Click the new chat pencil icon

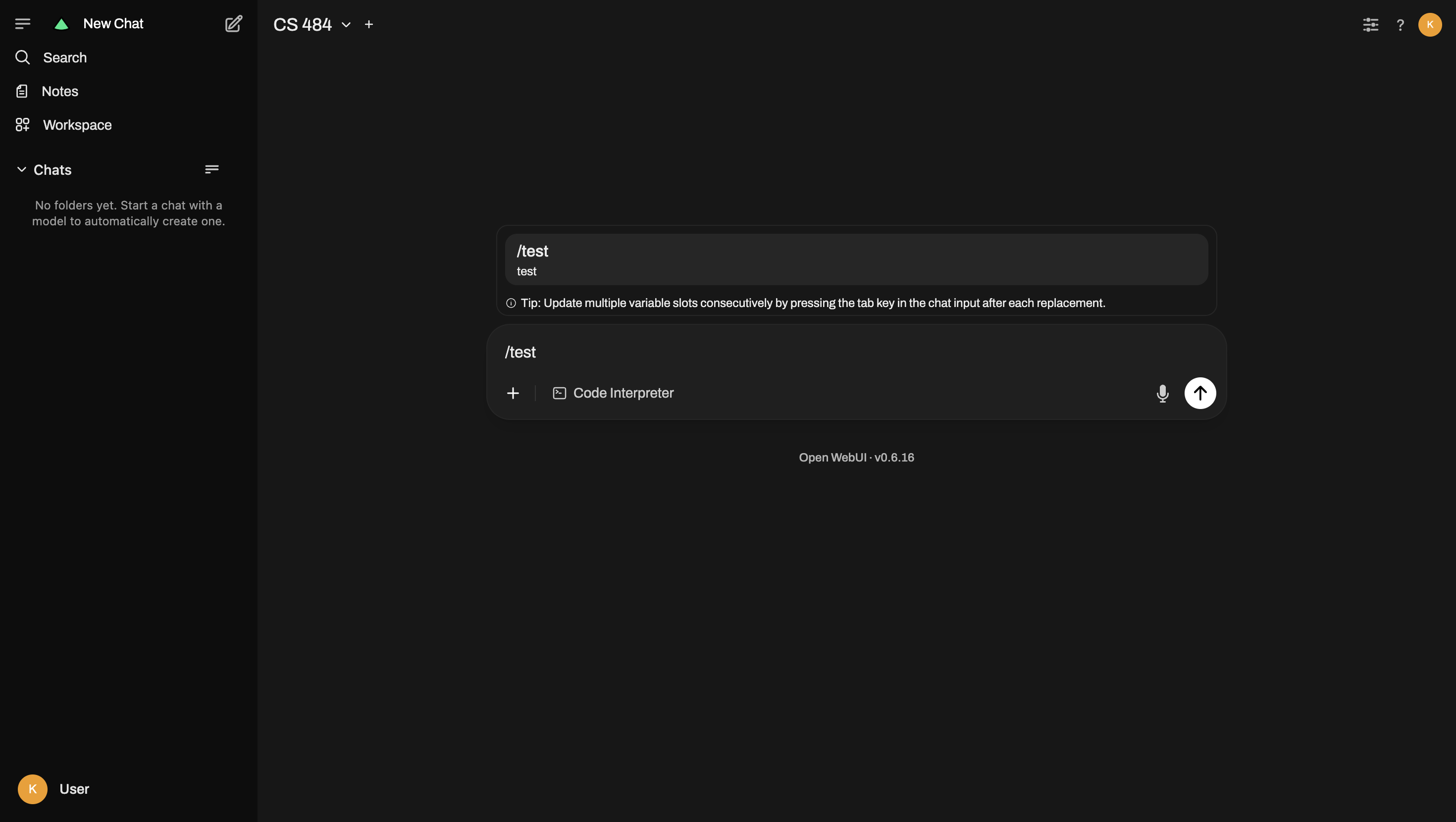pyautogui.click(x=233, y=24)
